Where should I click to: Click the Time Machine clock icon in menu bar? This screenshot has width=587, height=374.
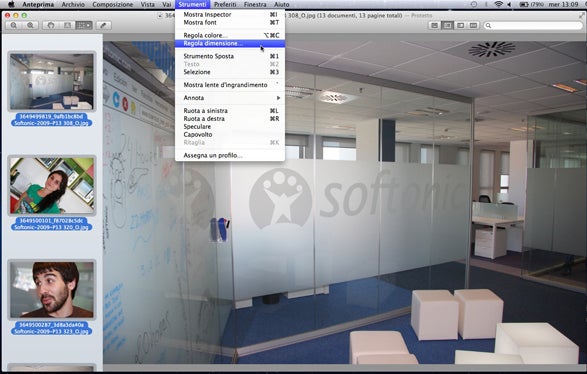[x=474, y=4]
